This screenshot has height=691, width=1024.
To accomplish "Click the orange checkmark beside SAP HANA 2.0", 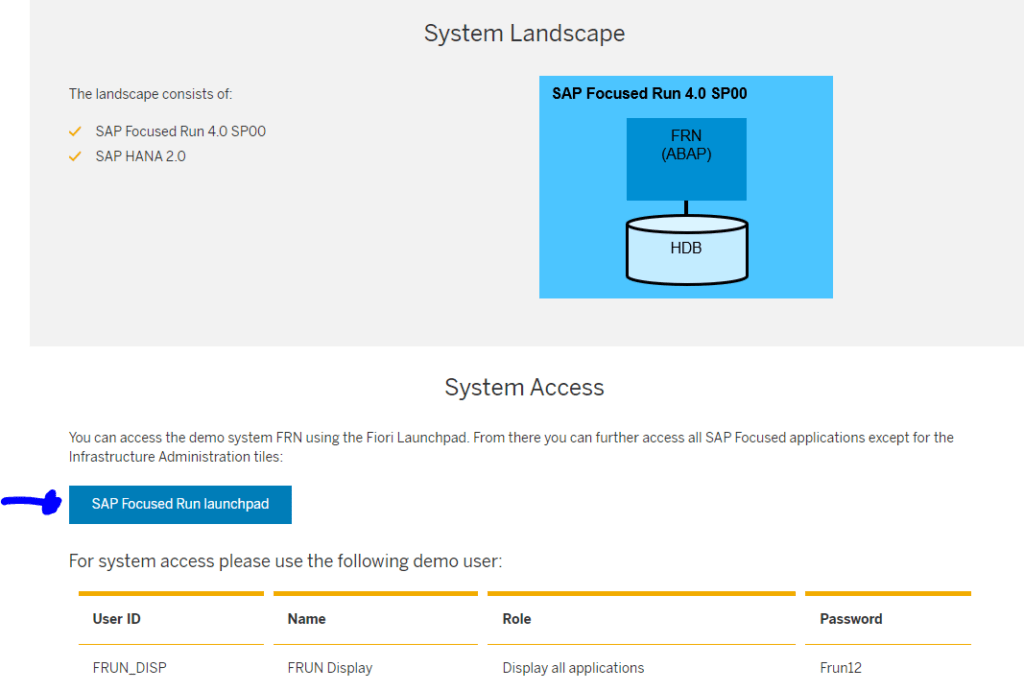I will pos(76,156).
